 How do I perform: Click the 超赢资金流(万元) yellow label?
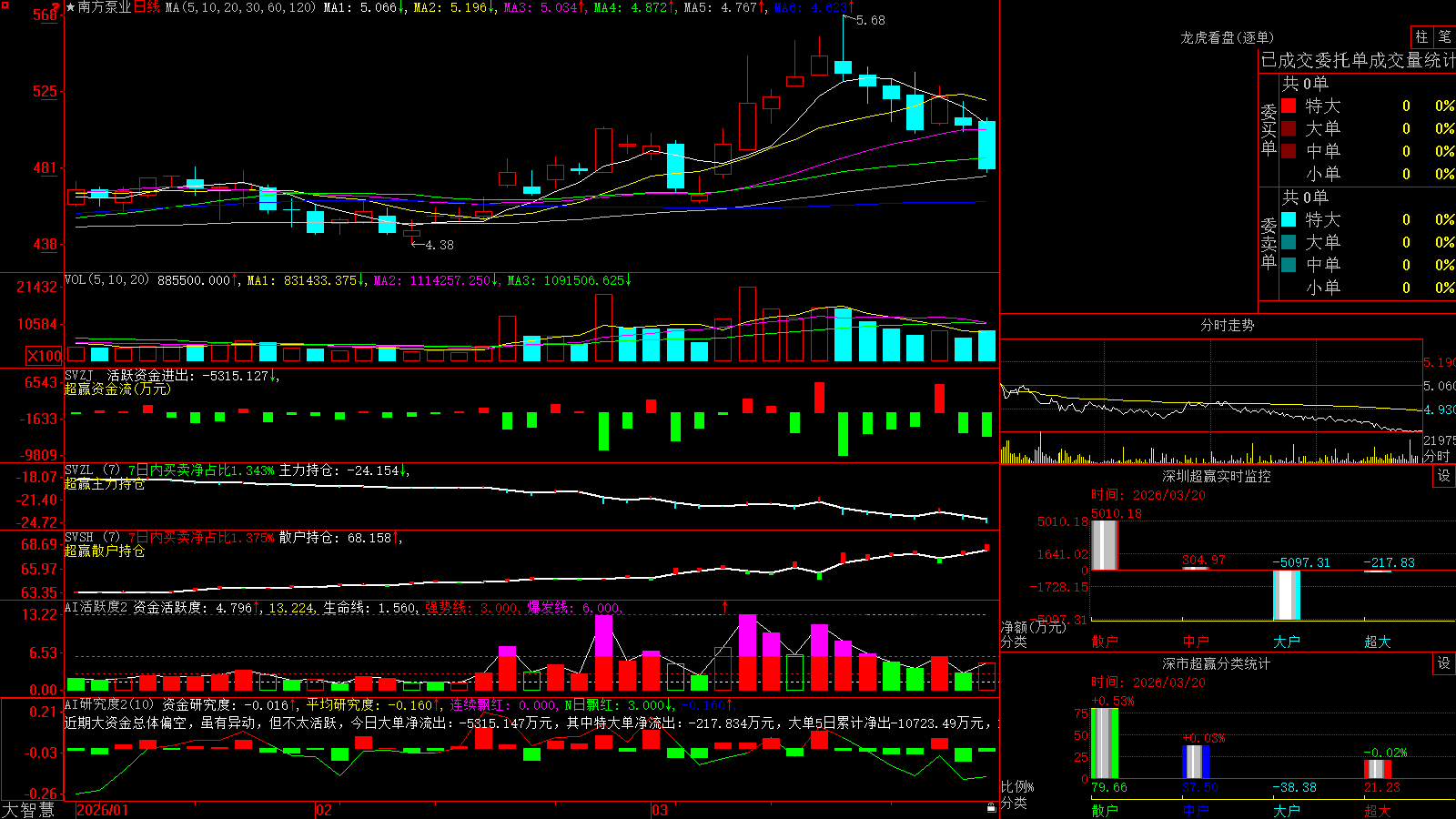[117, 389]
